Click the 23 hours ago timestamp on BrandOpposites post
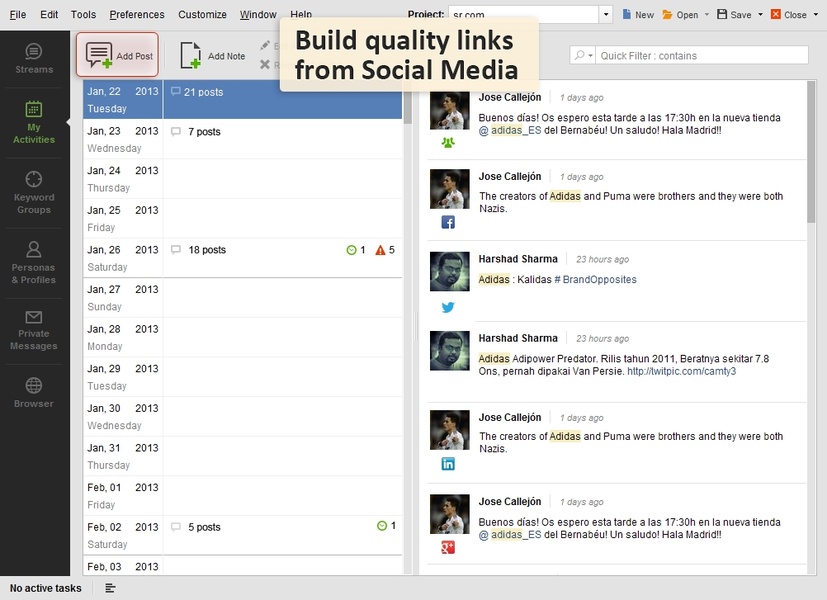This screenshot has width=827, height=600. click(x=602, y=259)
